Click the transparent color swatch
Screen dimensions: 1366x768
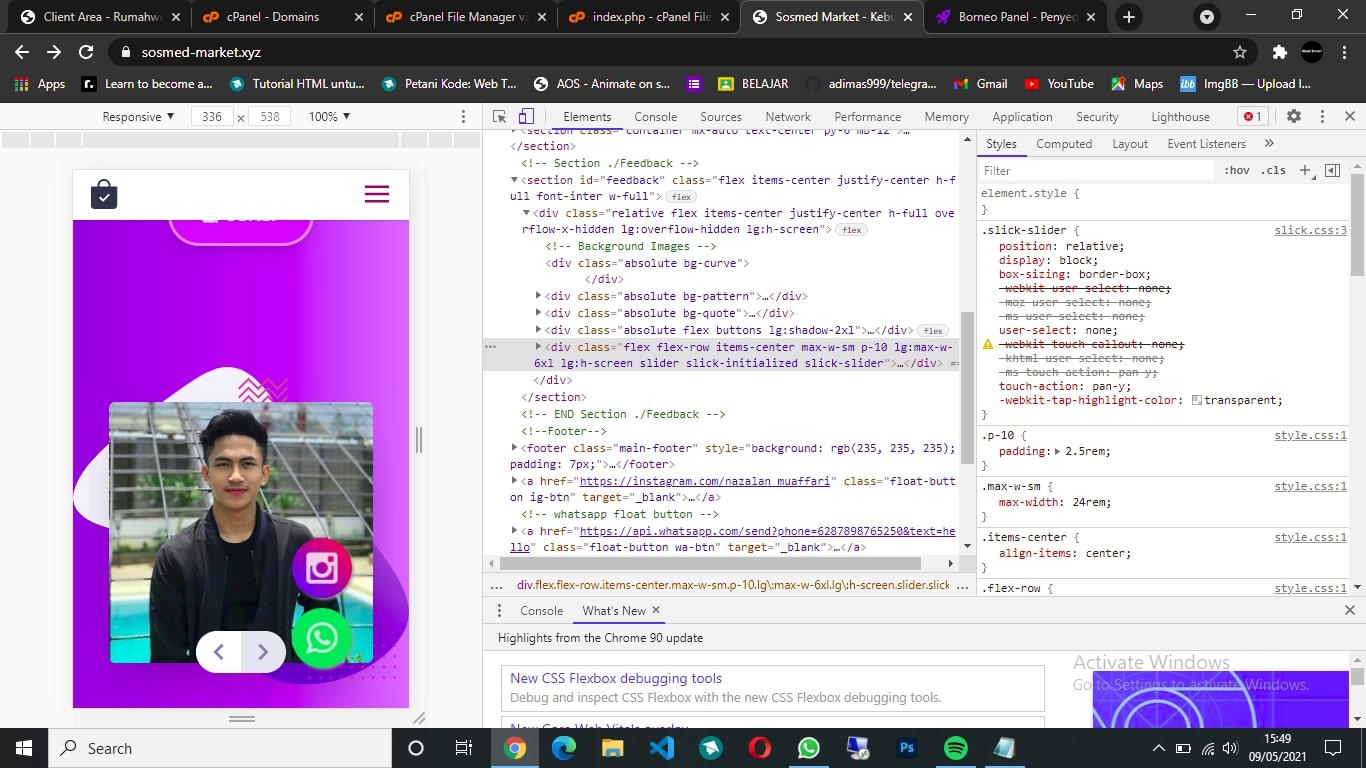click(1197, 401)
